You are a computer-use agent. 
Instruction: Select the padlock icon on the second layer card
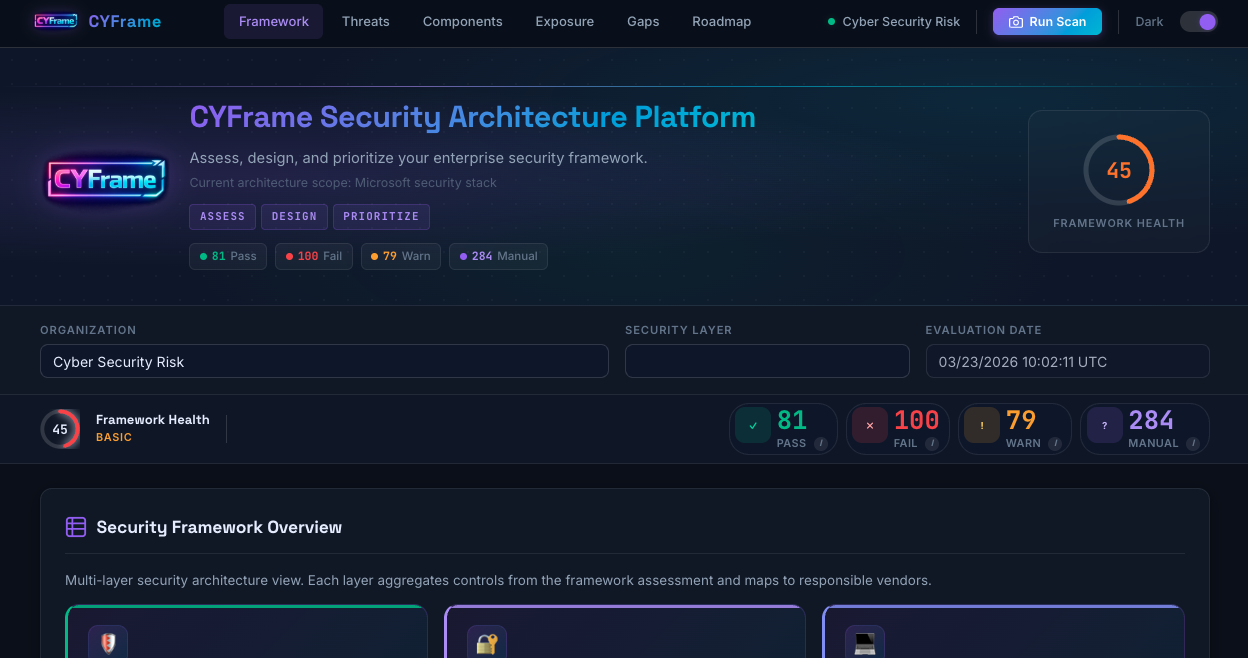[x=487, y=642]
